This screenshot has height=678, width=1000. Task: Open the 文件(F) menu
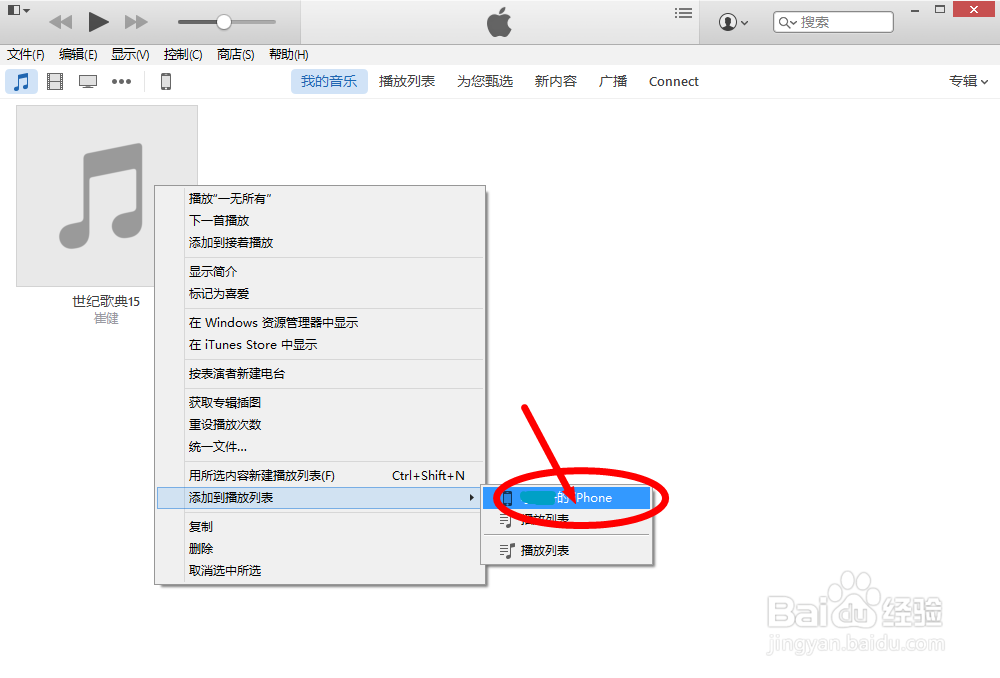point(26,55)
